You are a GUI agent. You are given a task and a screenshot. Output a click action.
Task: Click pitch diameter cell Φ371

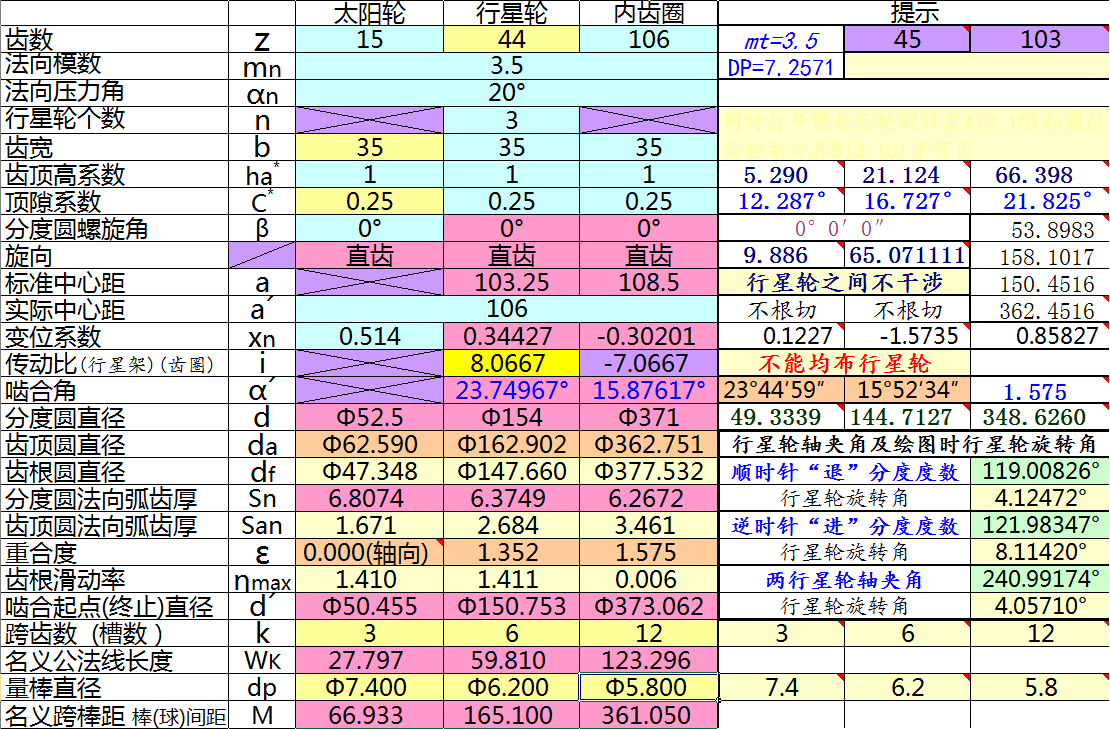(648, 417)
